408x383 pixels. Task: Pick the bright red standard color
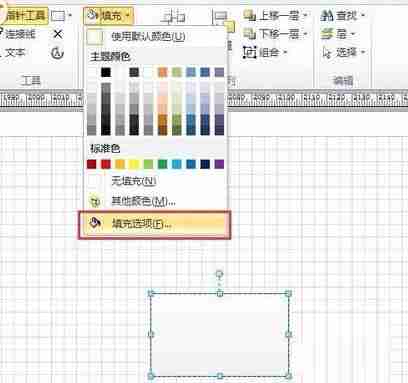(106, 164)
